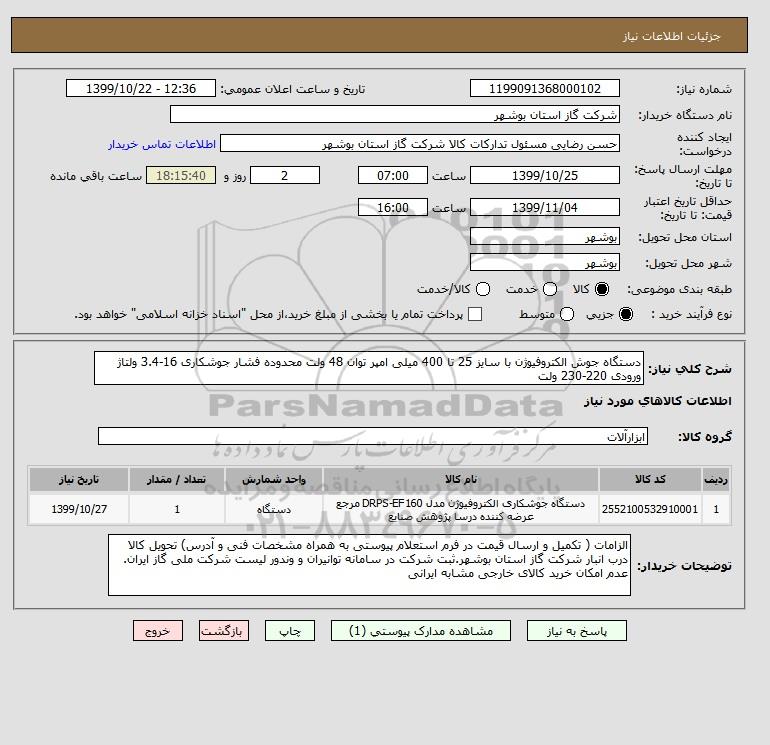This screenshot has width=770, height=745.
Task: Click the price validity date 1399/11/04
Action: [x=545, y=207]
